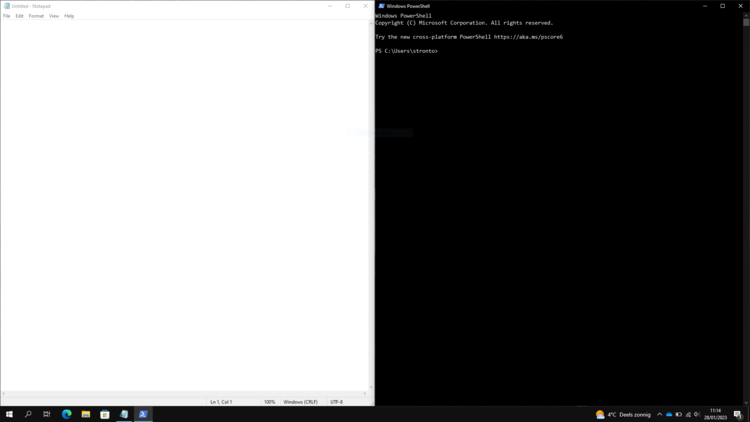The width and height of the screenshot is (750, 422).
Task: Open taskbar Search
Action: click(x=28, y=414)
